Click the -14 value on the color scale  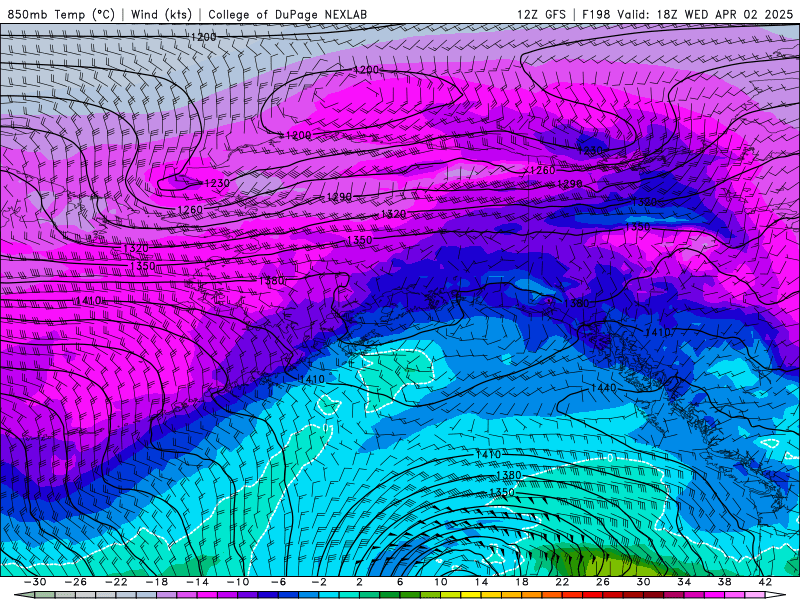pos(197,582)
